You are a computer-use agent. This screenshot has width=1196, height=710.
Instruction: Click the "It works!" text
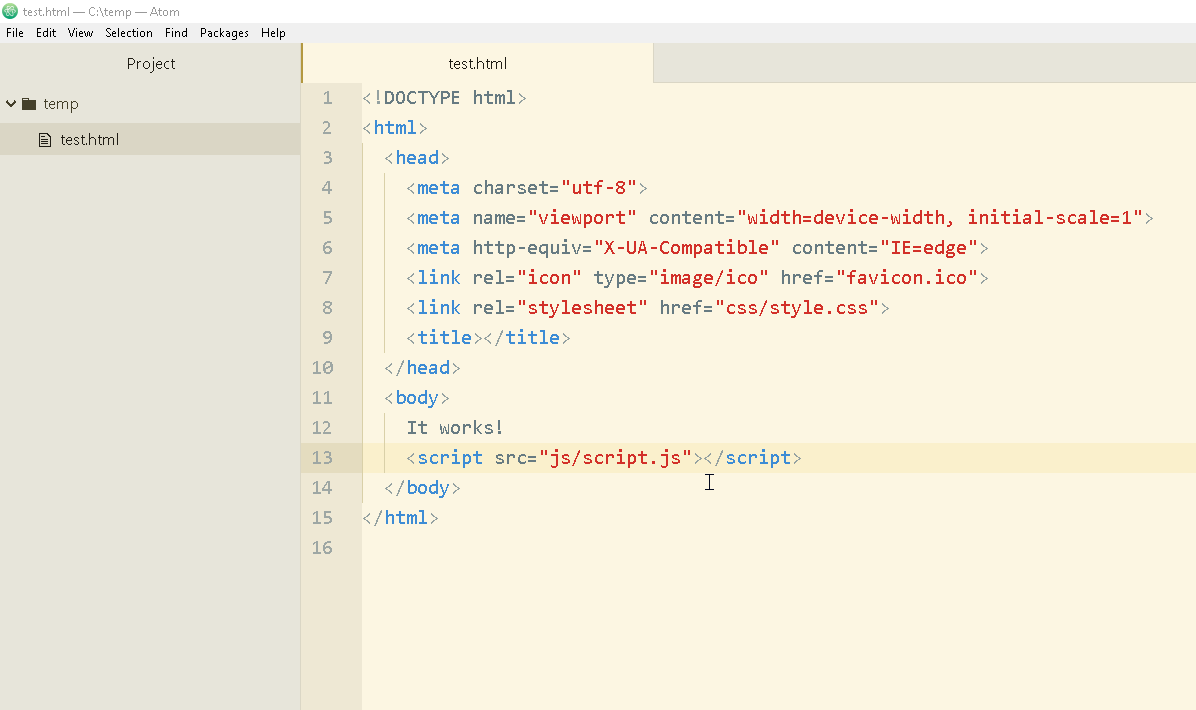(x=455, y=428)
